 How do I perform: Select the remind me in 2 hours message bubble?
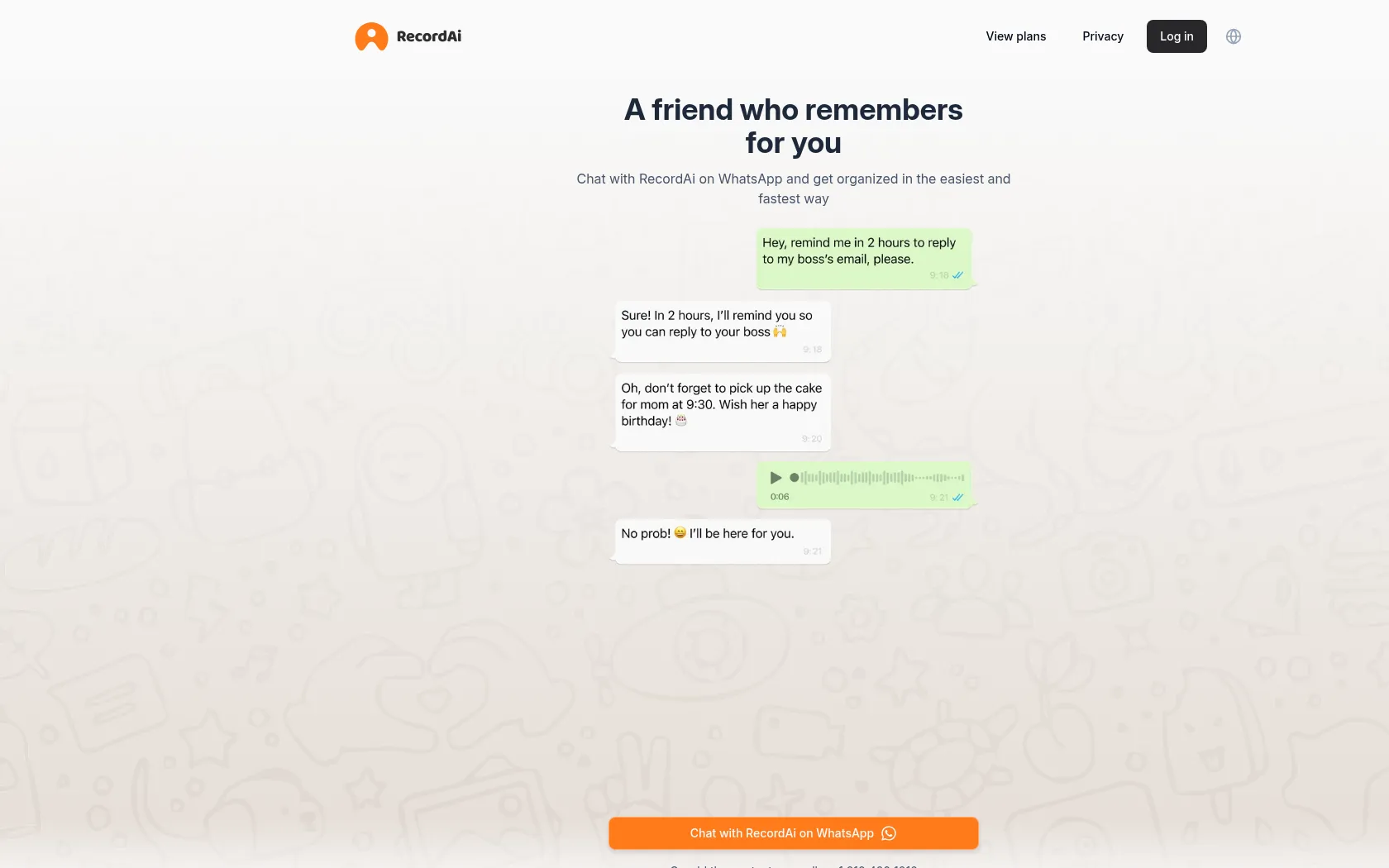864,259
